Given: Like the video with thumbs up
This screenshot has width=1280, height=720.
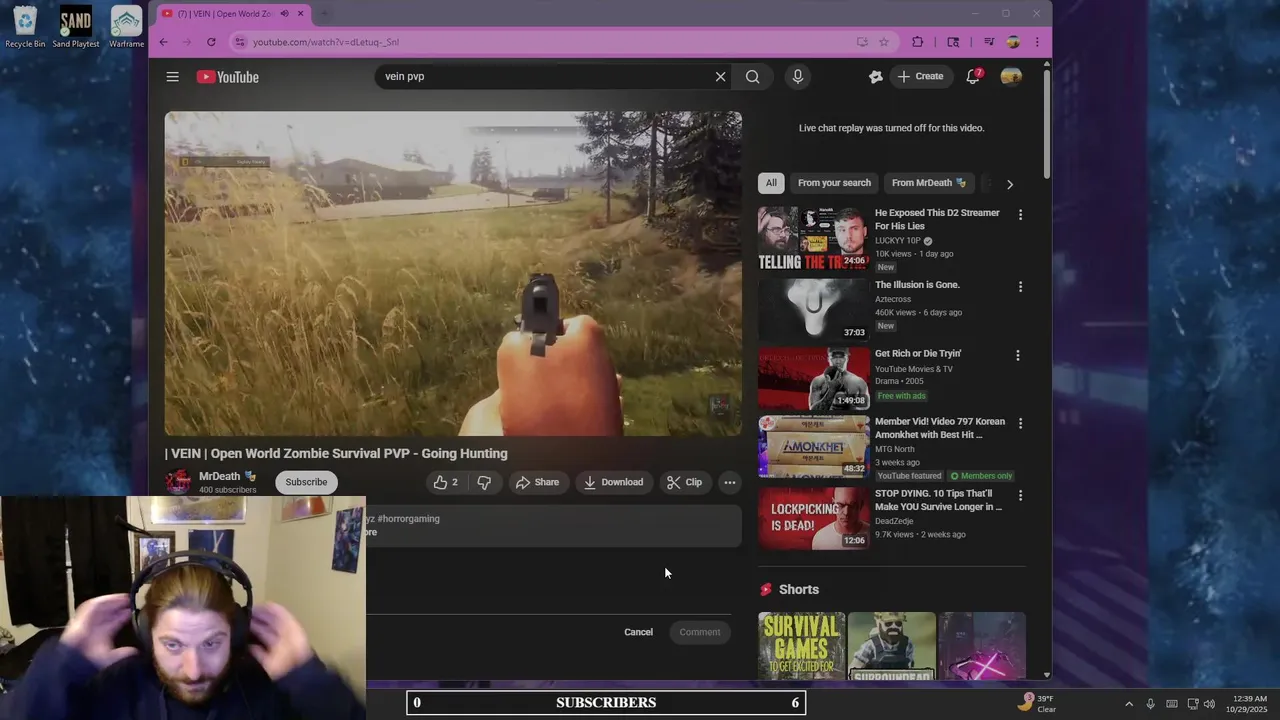Looking at the screenshot, I should tap(446, 482).
